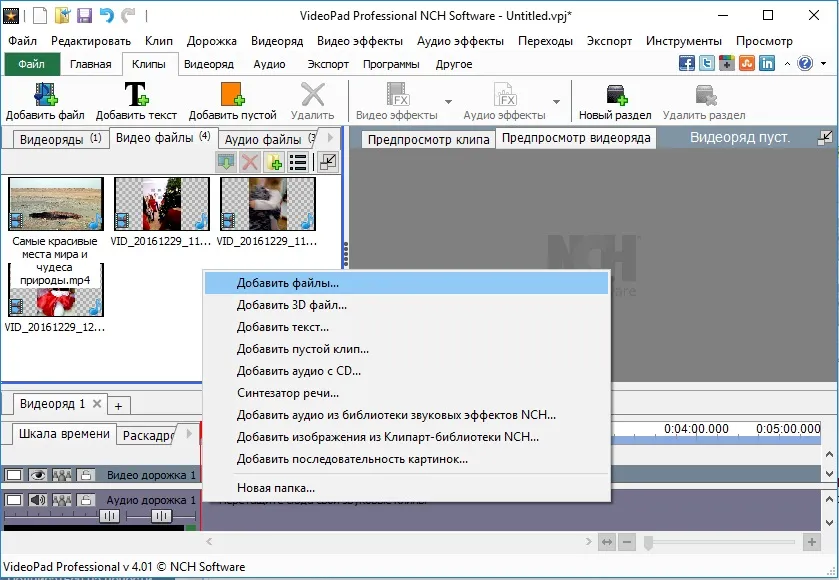The height and width of the screenshot is (580, 839).
Task: Click the timeline zoom out minus button
Action: [x=627, y=542]
